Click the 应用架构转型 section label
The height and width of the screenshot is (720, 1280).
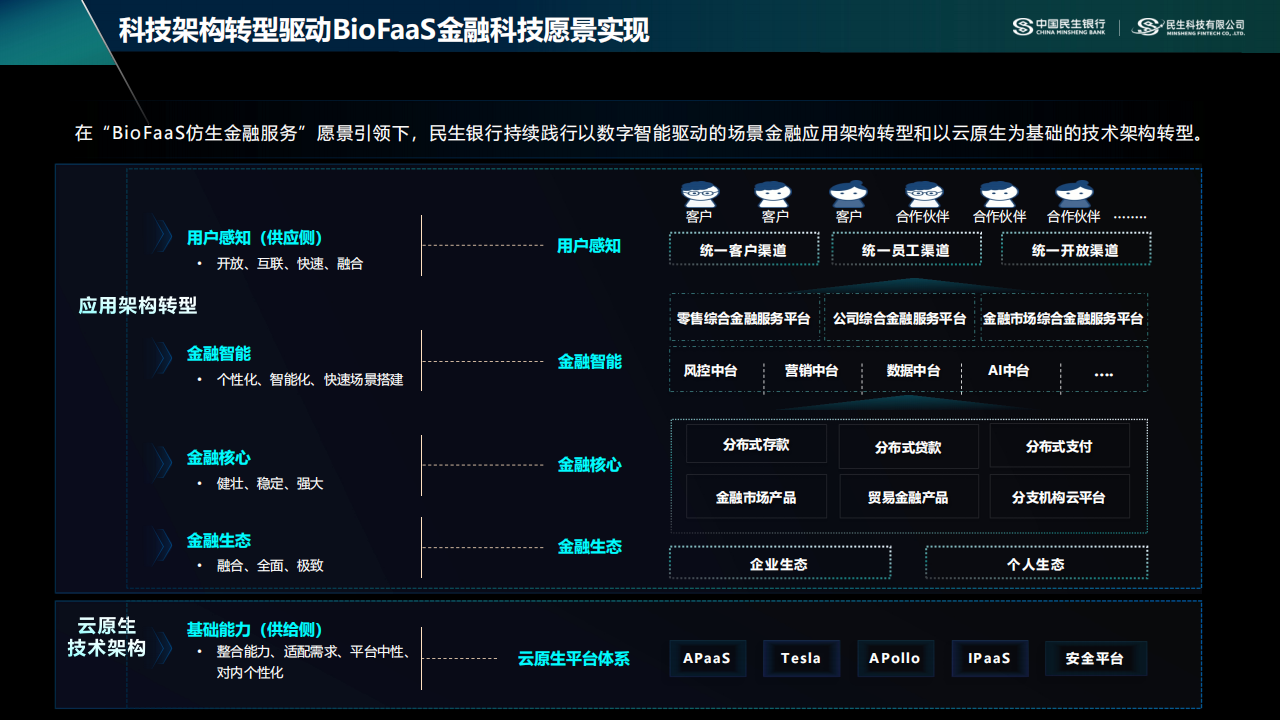pos(138,305)
